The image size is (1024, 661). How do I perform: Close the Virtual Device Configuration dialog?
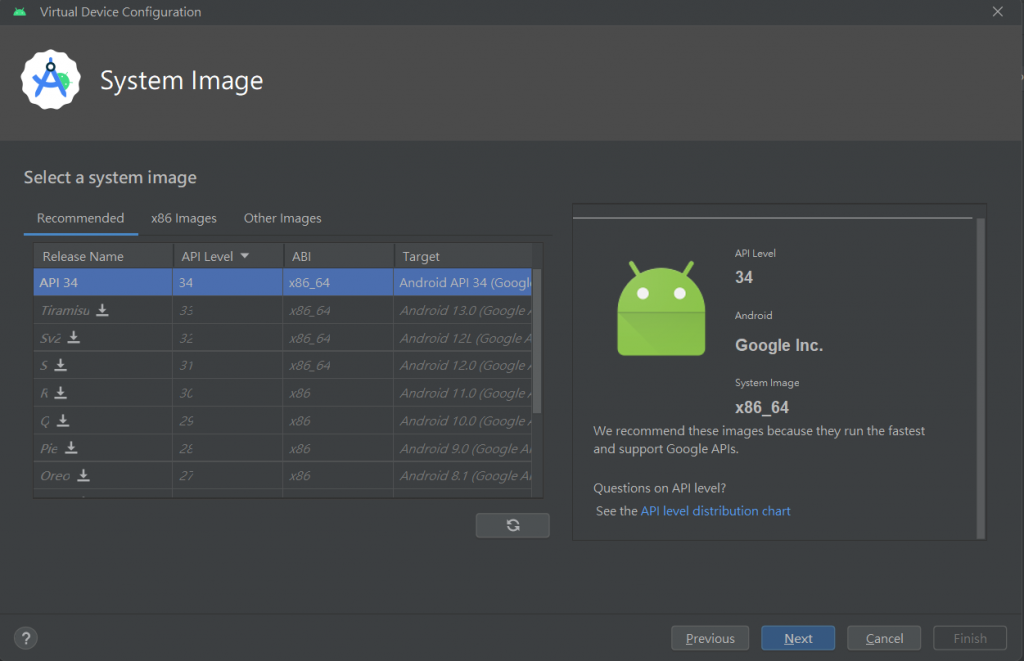(997, 12)
